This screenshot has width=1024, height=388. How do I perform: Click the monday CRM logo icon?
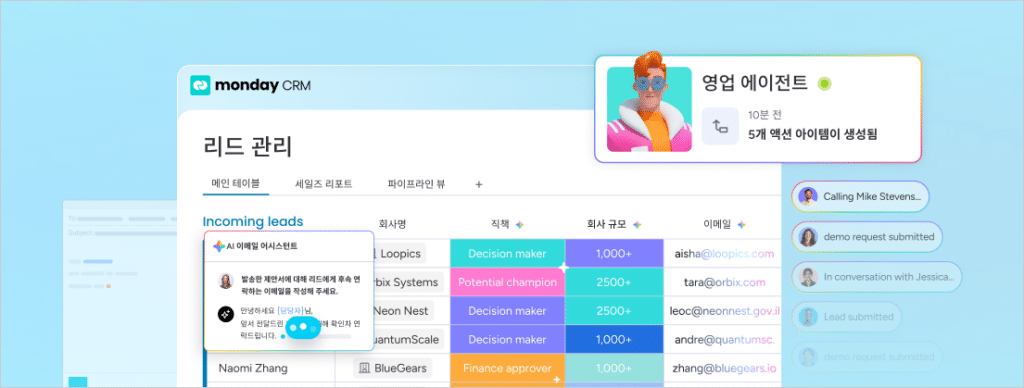(200, 86)
